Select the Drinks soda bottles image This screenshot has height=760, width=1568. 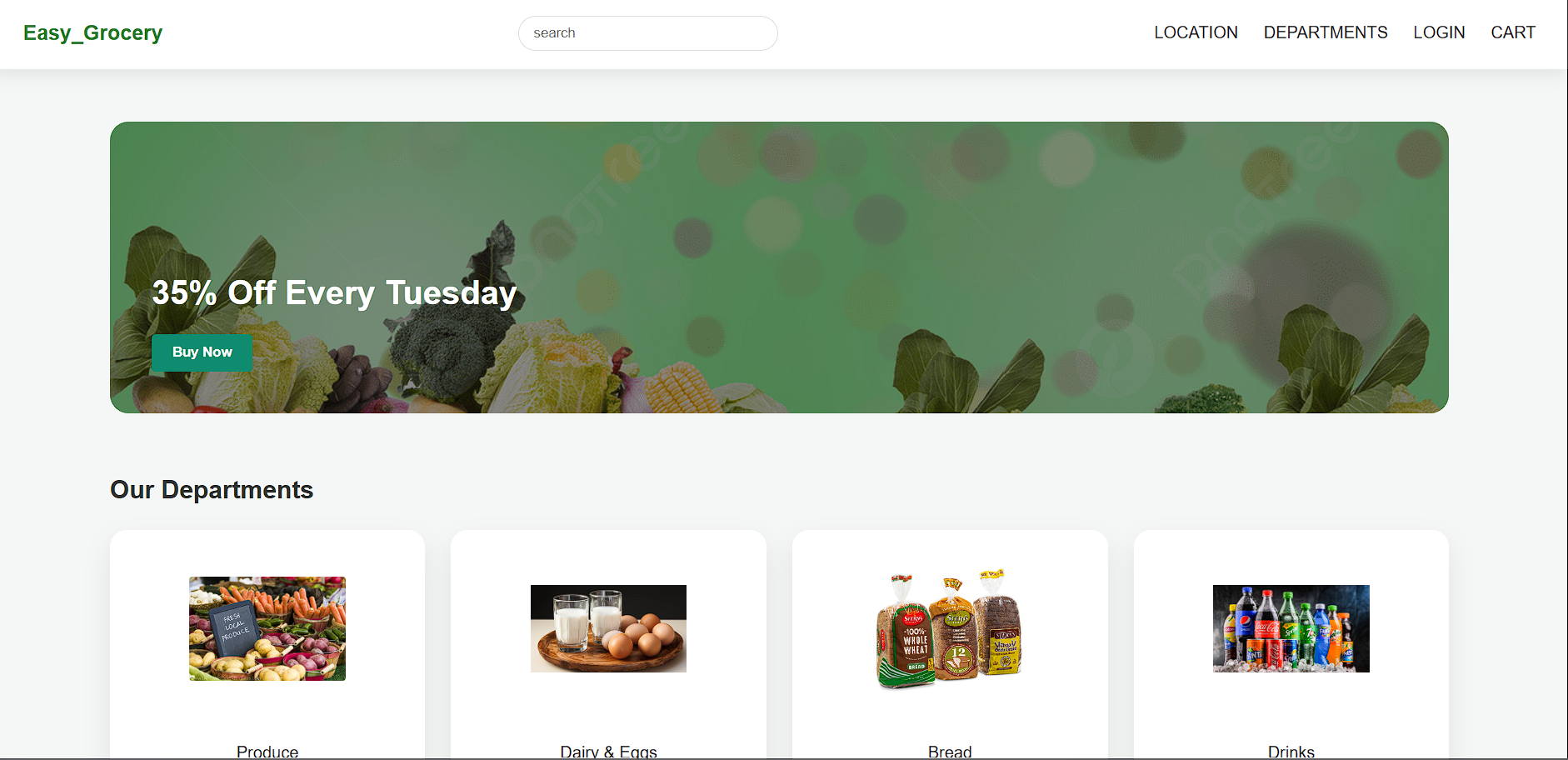[1291, 628]
